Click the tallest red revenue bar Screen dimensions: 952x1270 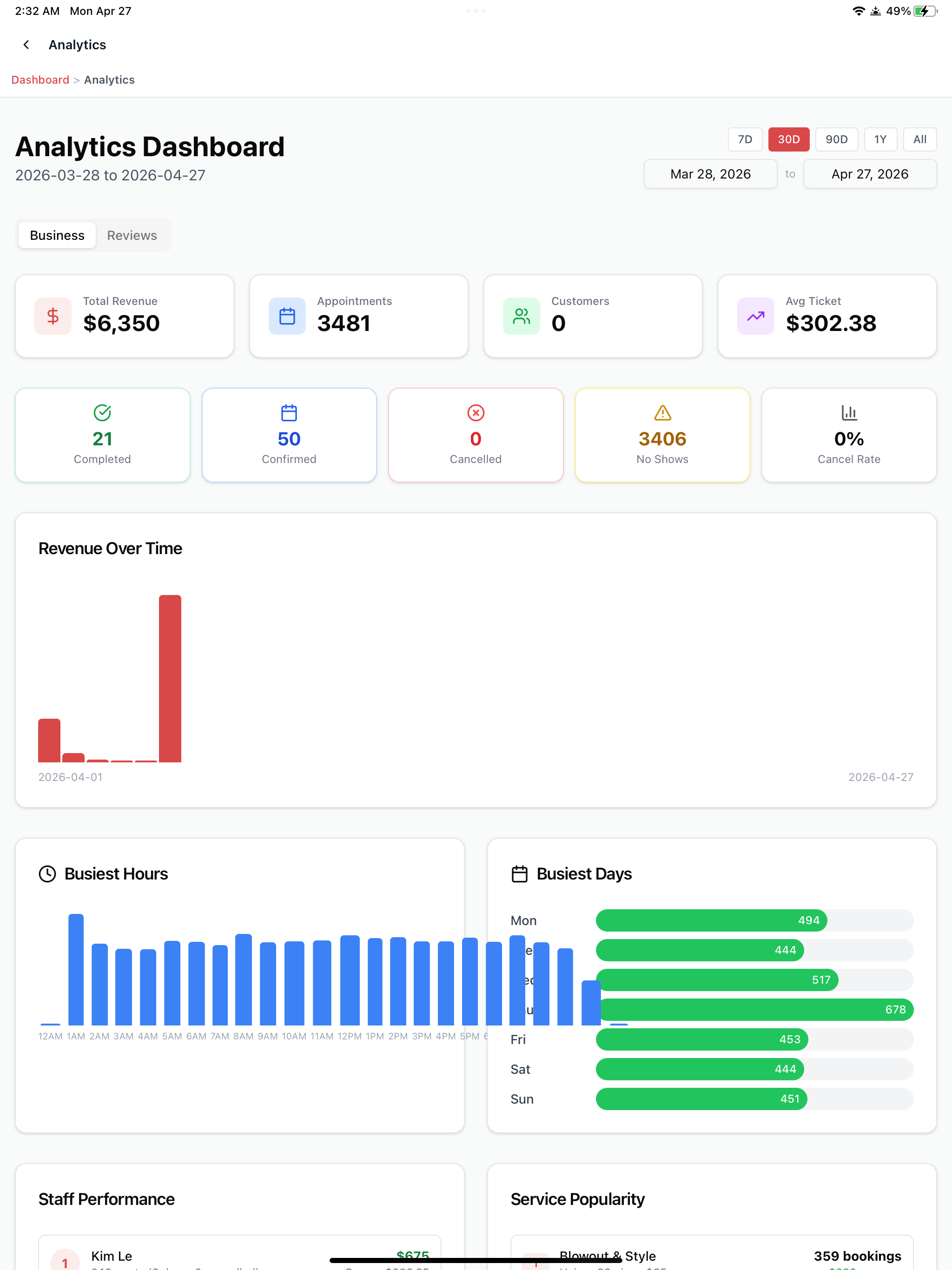coord(170,679)
